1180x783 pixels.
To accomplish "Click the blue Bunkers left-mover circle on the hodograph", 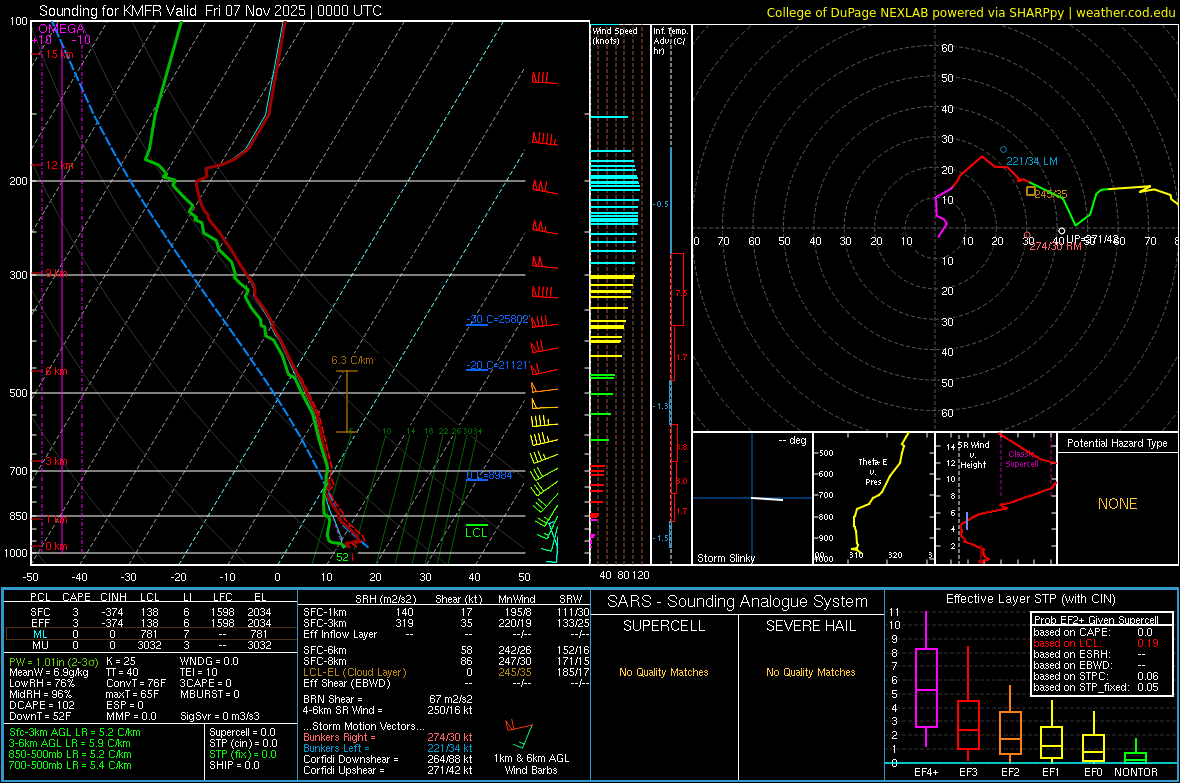I will (x=1003, y=150).
